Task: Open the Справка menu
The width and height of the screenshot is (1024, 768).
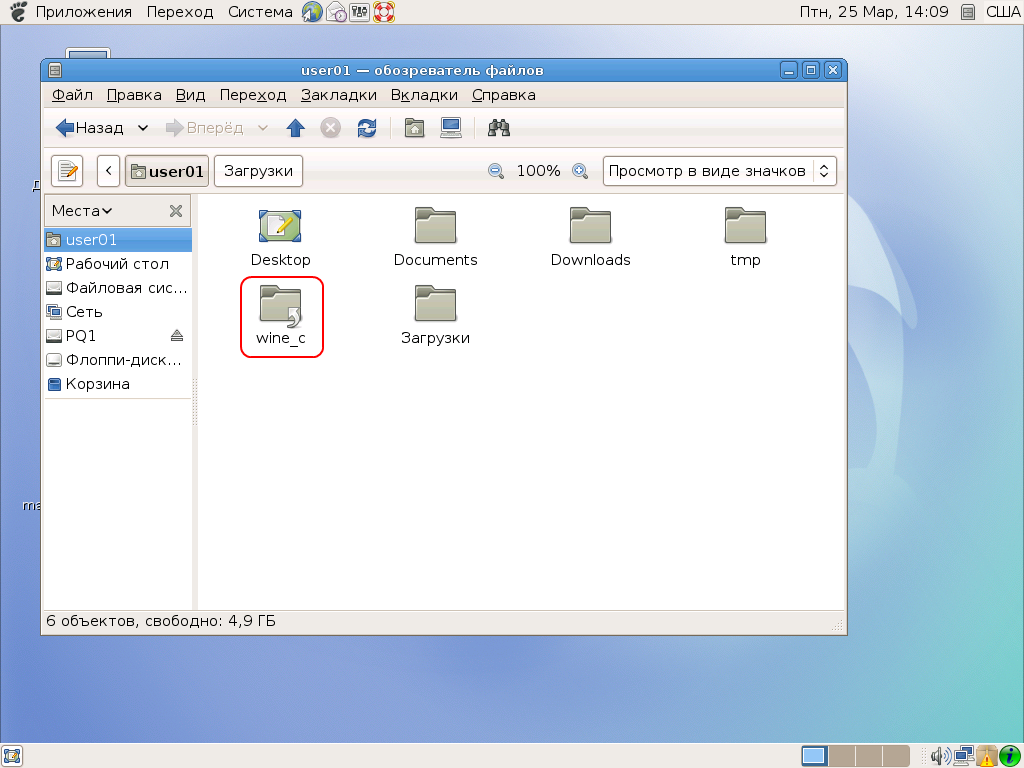Action: tap(504, 95)
